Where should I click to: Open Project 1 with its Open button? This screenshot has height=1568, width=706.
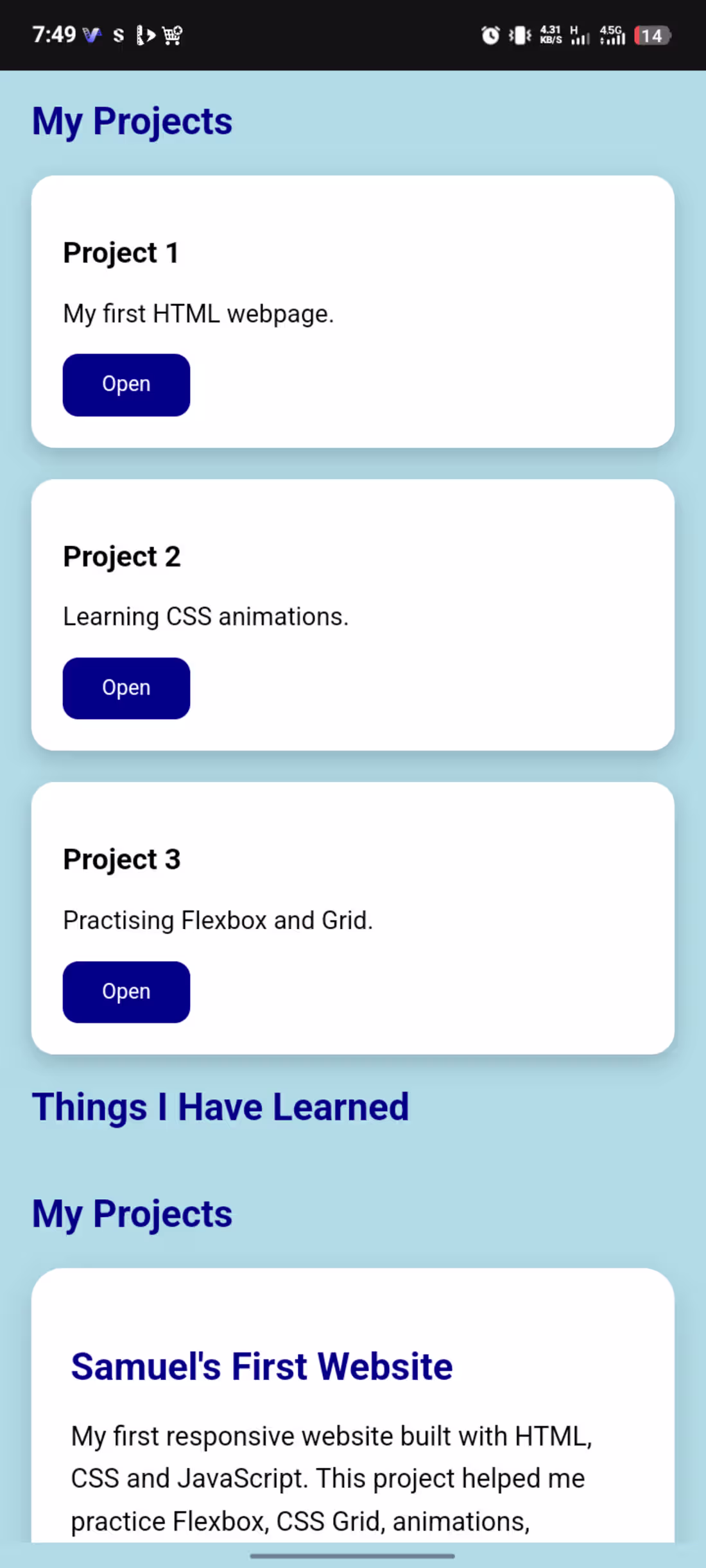point(126,385)
